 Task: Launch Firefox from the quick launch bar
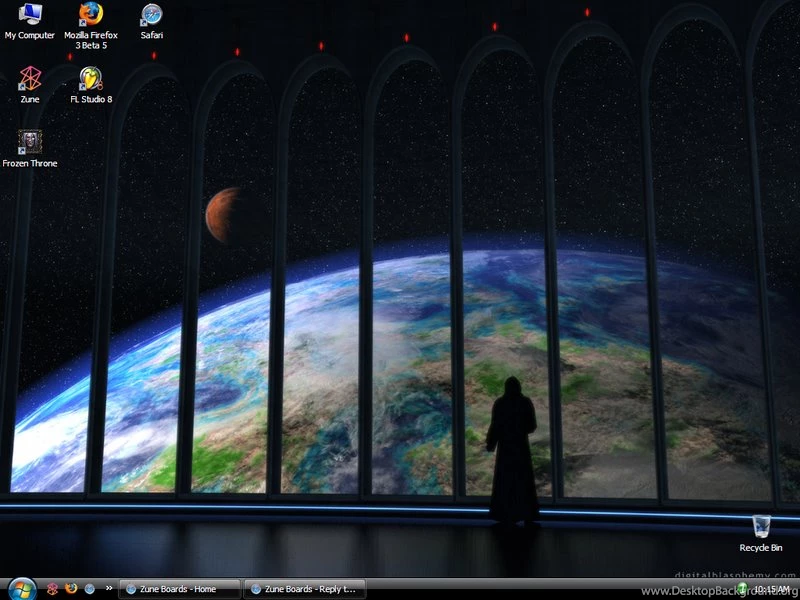tap(71, 589)
